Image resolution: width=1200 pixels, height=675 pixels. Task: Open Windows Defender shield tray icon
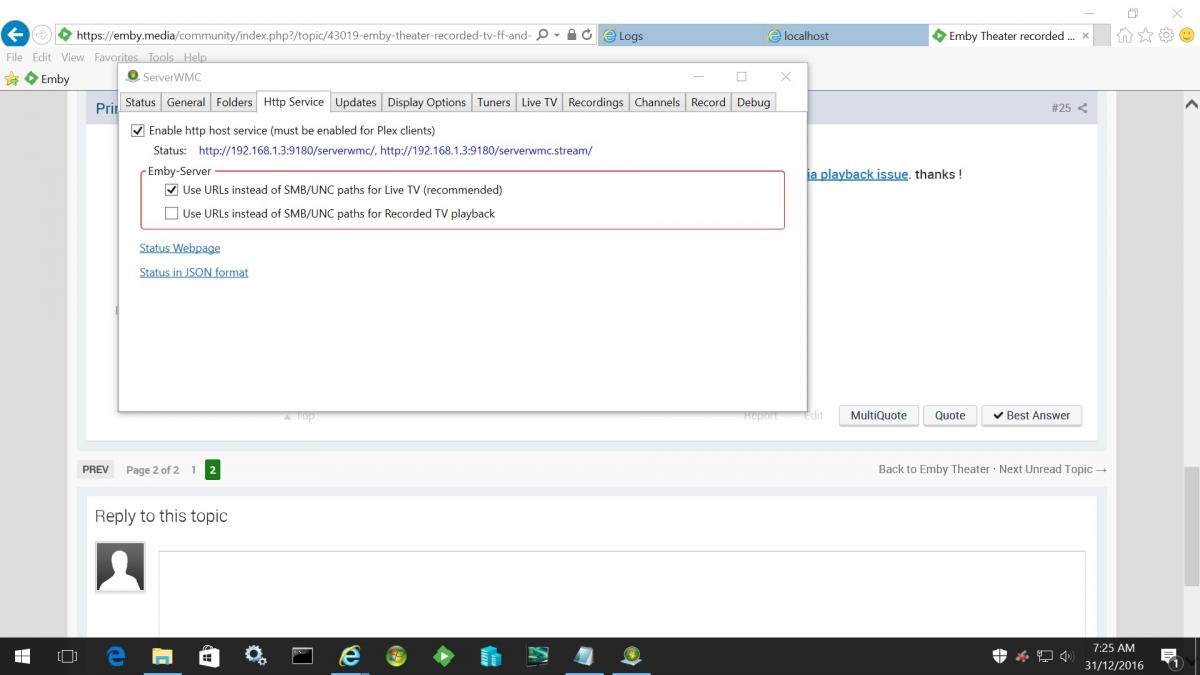999,657
